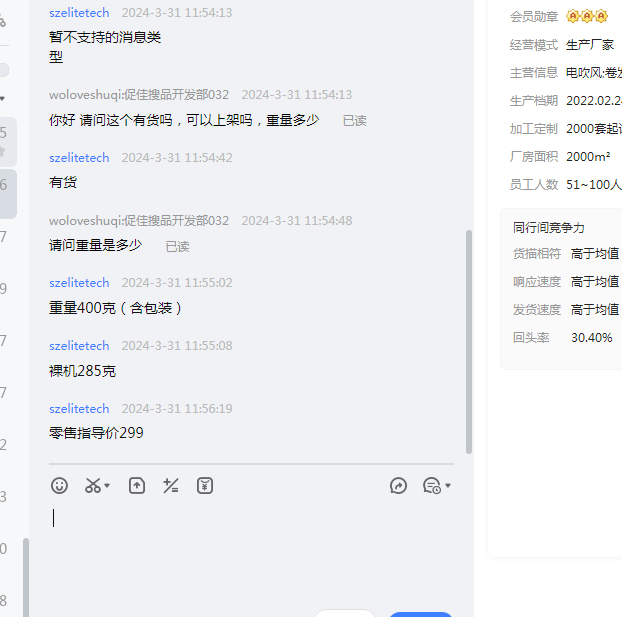Click the yuan price quote icon
The width and height of the screenshot is (622, 617).
click(x=205, y=486)
